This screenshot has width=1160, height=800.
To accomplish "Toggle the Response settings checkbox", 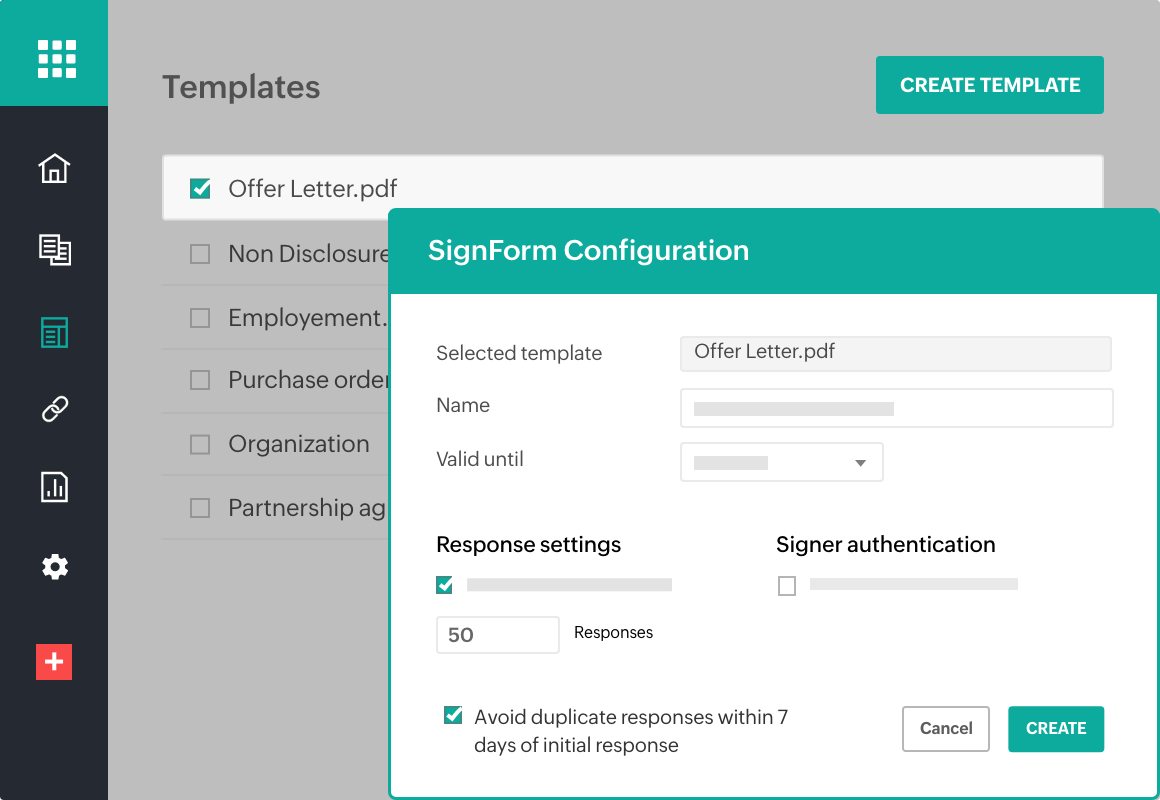I will (445, 585).
